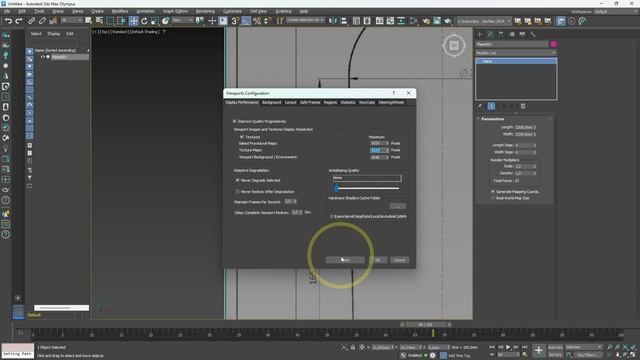
Task: Toggle Generate Mapping Coords checkbox
Action: 493,191
